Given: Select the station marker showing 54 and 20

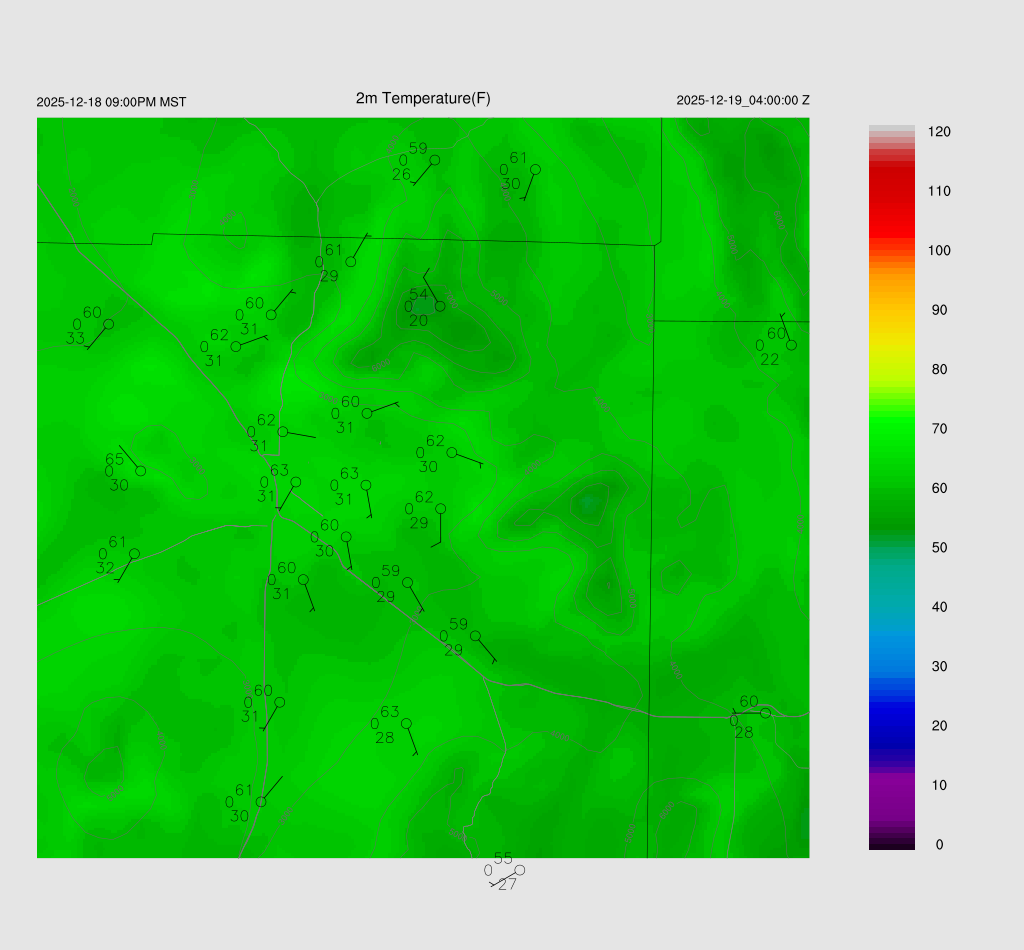Looking at the screenshot, I should (440, 306).
